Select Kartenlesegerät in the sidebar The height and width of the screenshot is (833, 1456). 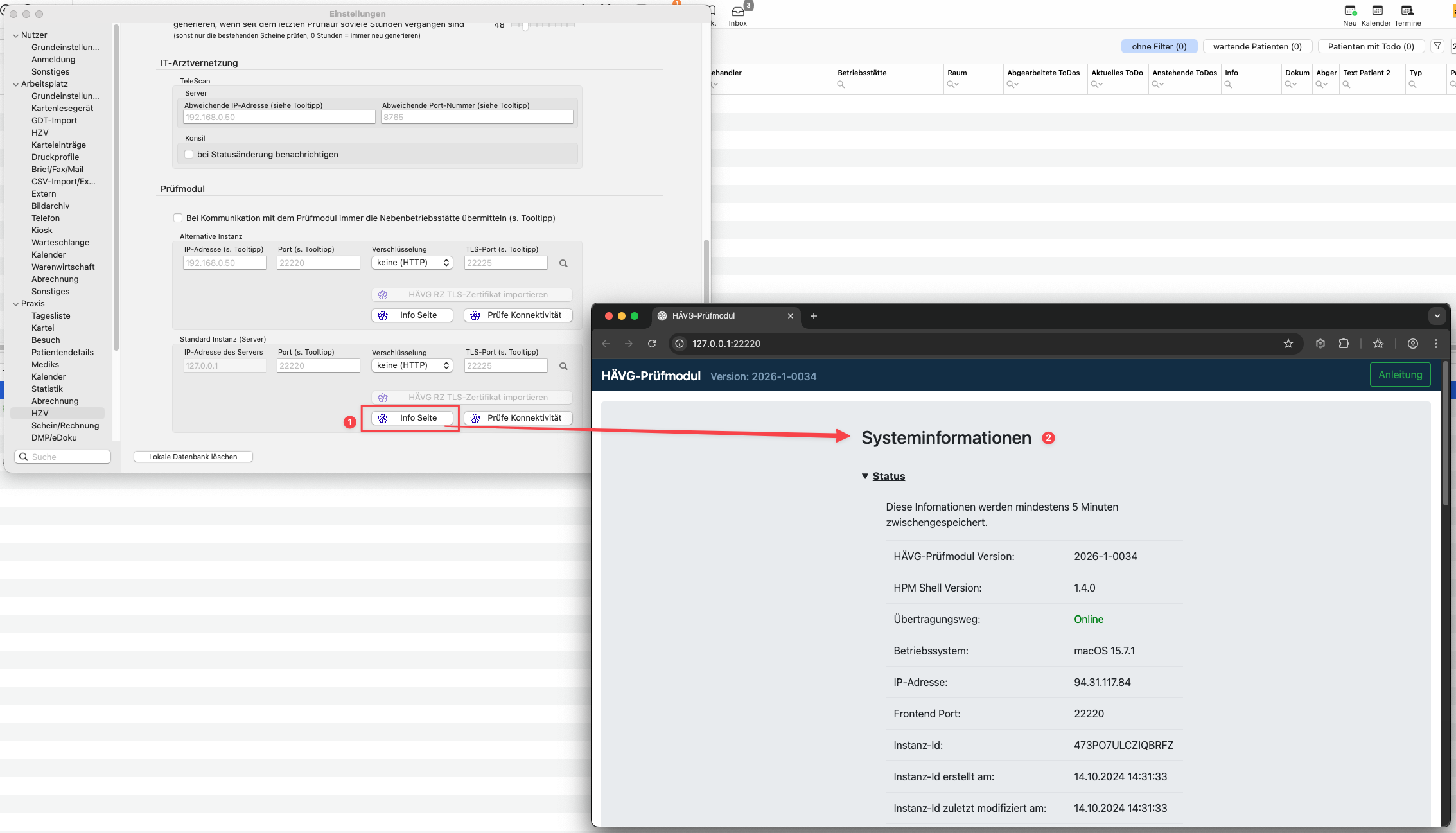point(62,108)
